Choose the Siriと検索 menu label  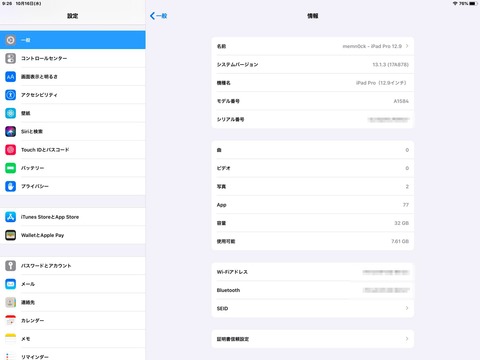[32, 131]
